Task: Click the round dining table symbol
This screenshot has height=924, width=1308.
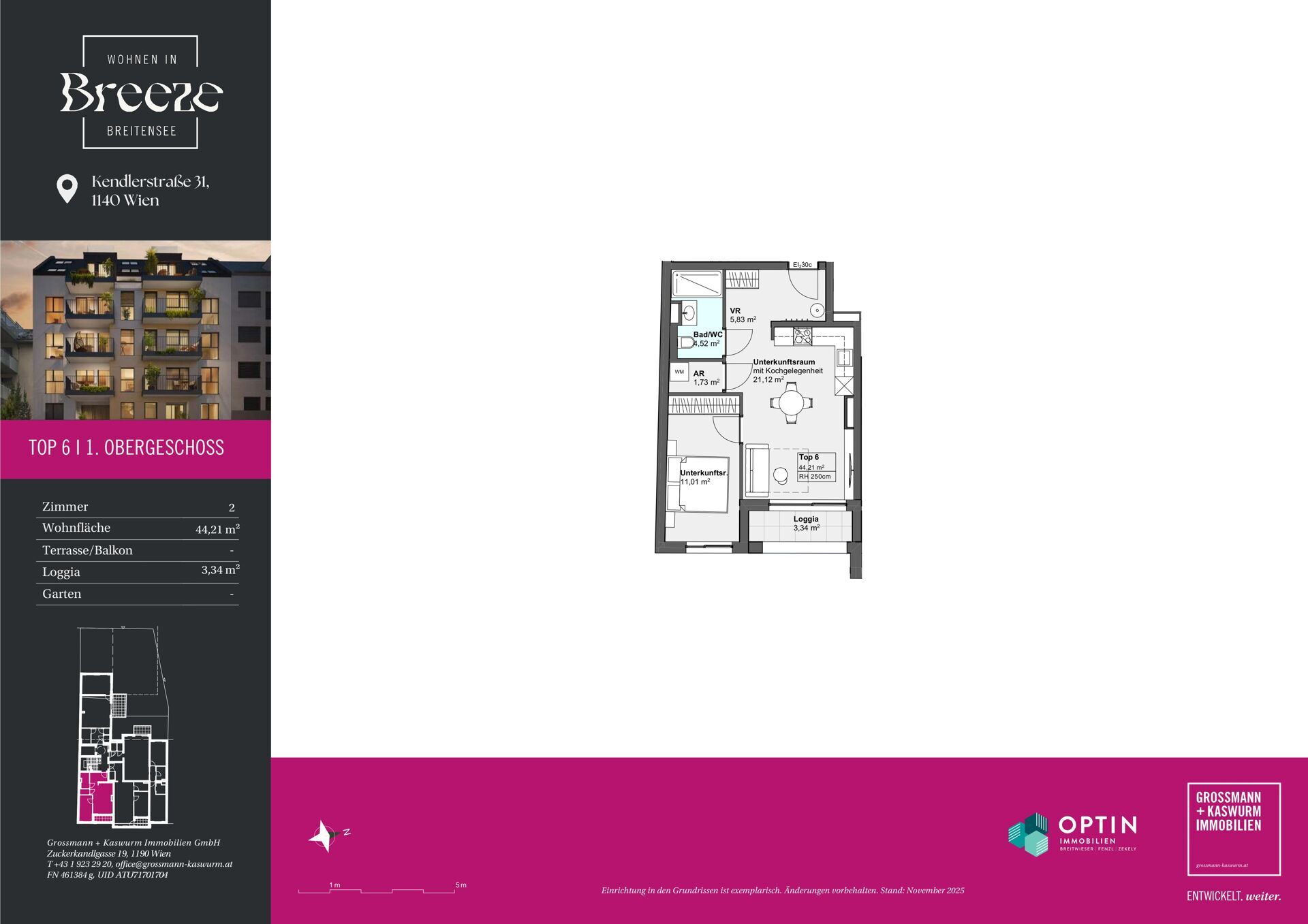Action: [x=792, y=403]
